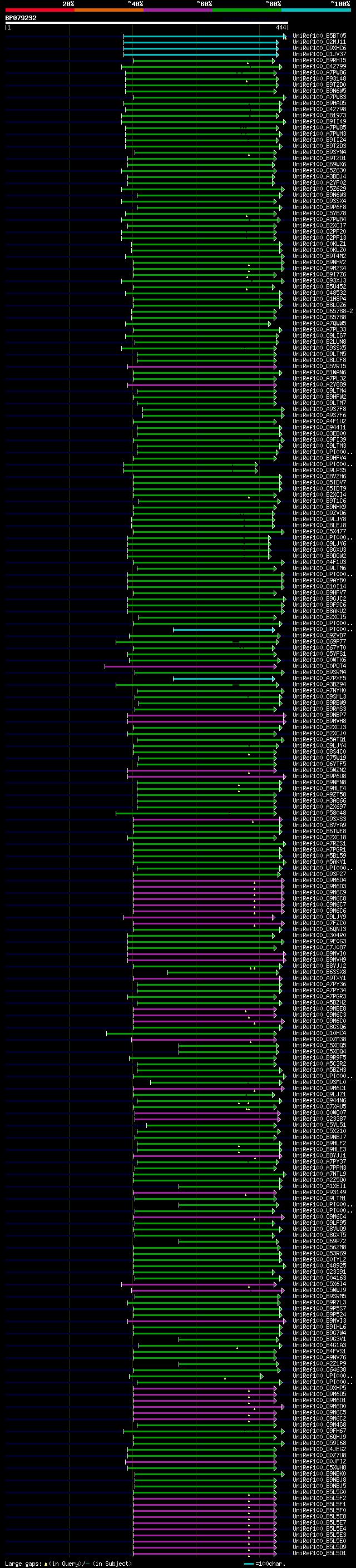
Task: Click the purple ~60% identity legend segment
Action: coord(177,10)
